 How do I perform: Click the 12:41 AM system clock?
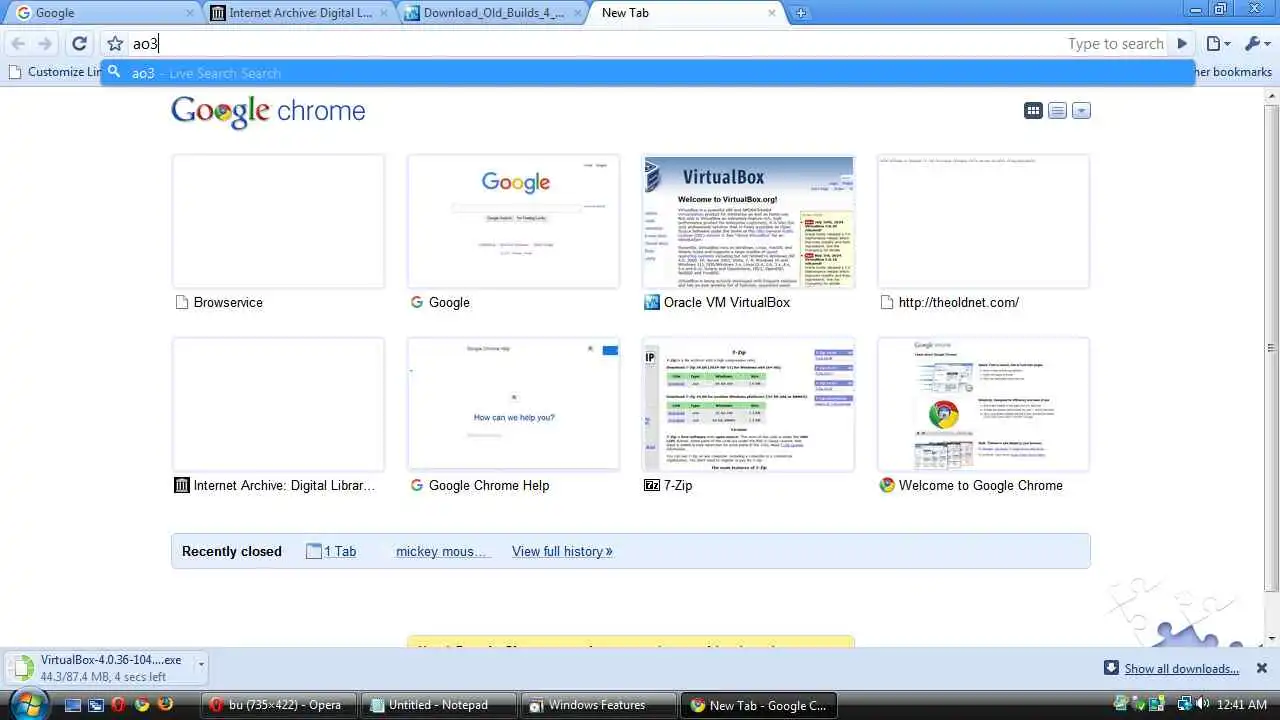1242,705
